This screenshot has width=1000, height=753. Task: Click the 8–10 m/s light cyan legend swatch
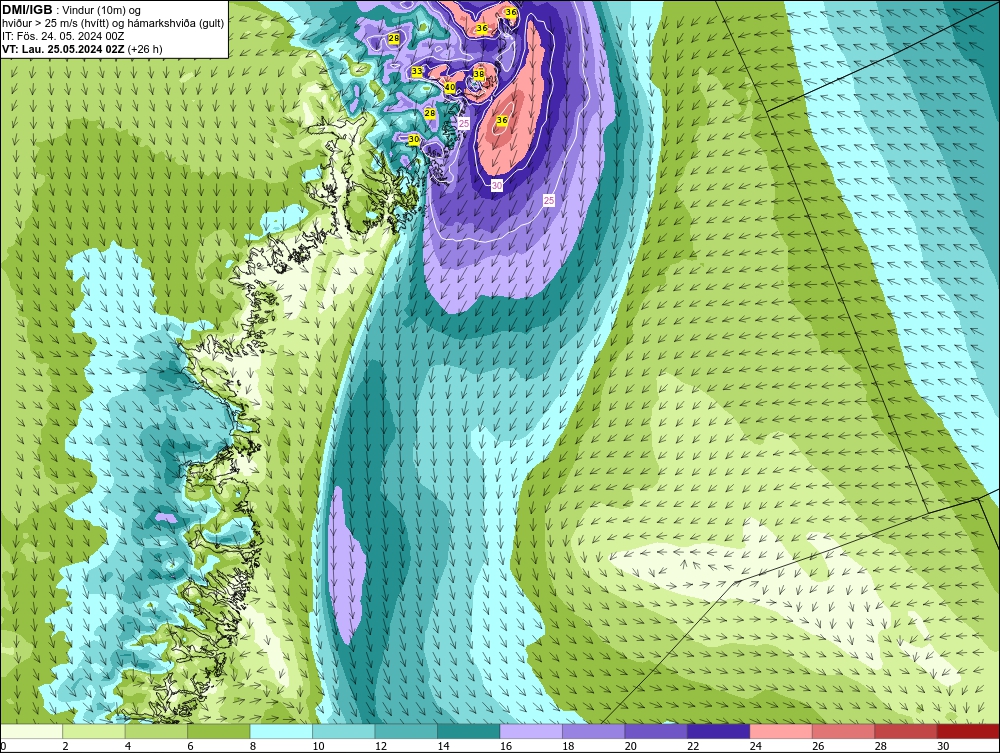(281, 731)
